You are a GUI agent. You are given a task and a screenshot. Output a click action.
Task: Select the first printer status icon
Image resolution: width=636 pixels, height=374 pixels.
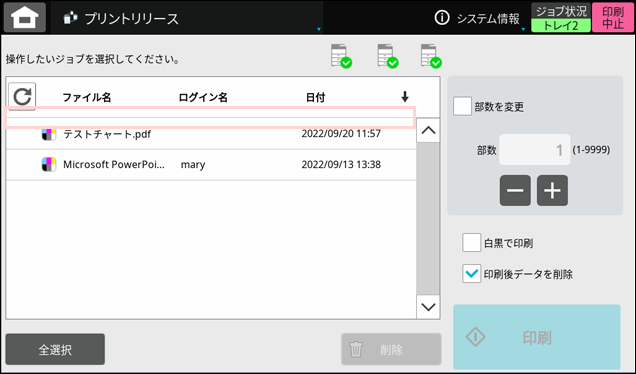pyautogui.click(x=341, y=56)
